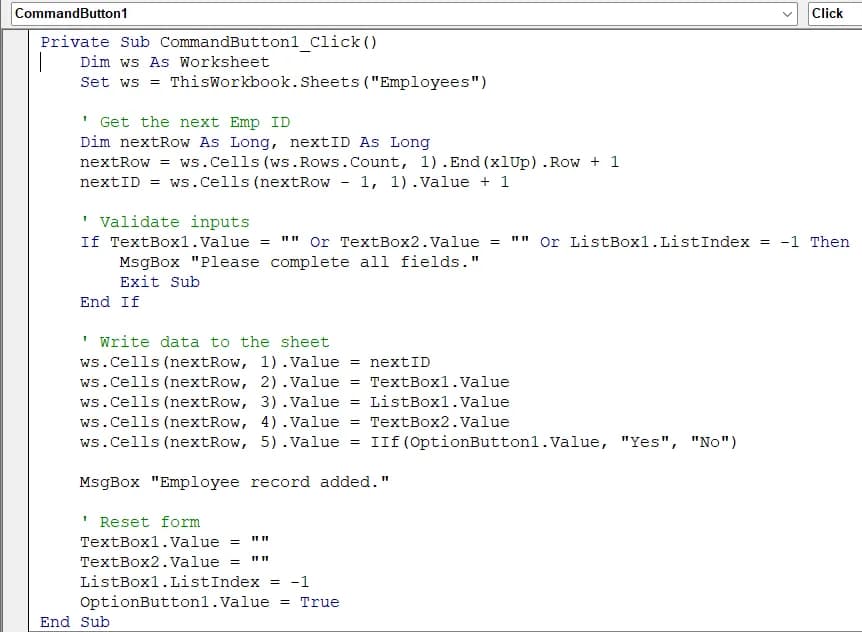The image size is (862, 632).
Task: Open the Click procedure dropdown
Action: (x=835, y=14)
